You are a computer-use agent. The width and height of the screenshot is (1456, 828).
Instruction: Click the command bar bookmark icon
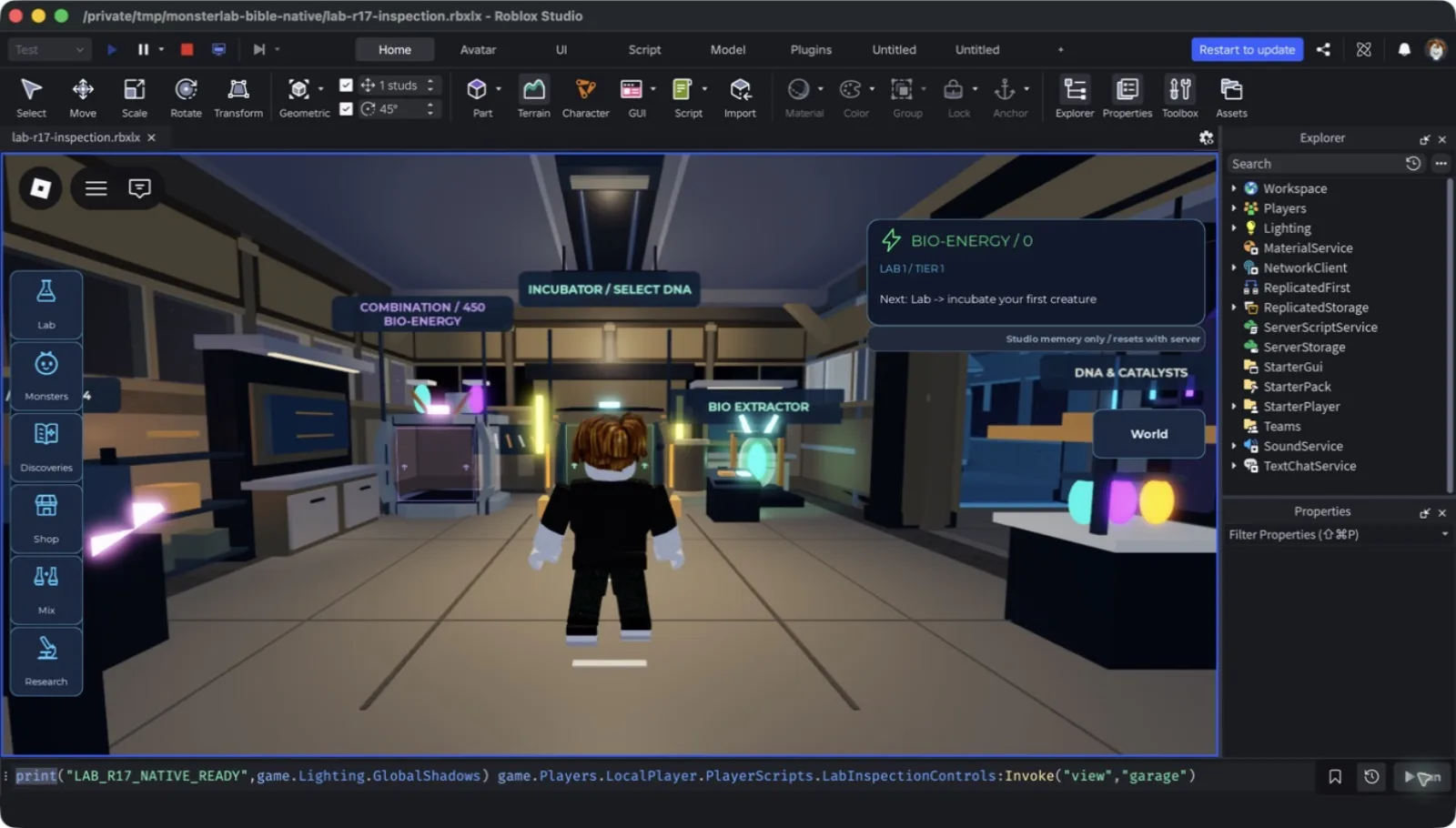point(1335,776)
